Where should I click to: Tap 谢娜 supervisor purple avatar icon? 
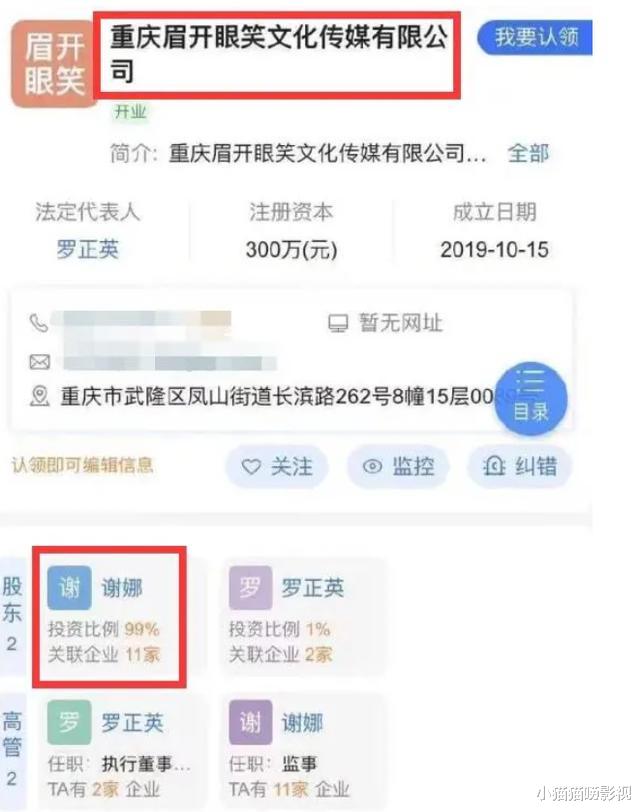(x=251, y=722)
